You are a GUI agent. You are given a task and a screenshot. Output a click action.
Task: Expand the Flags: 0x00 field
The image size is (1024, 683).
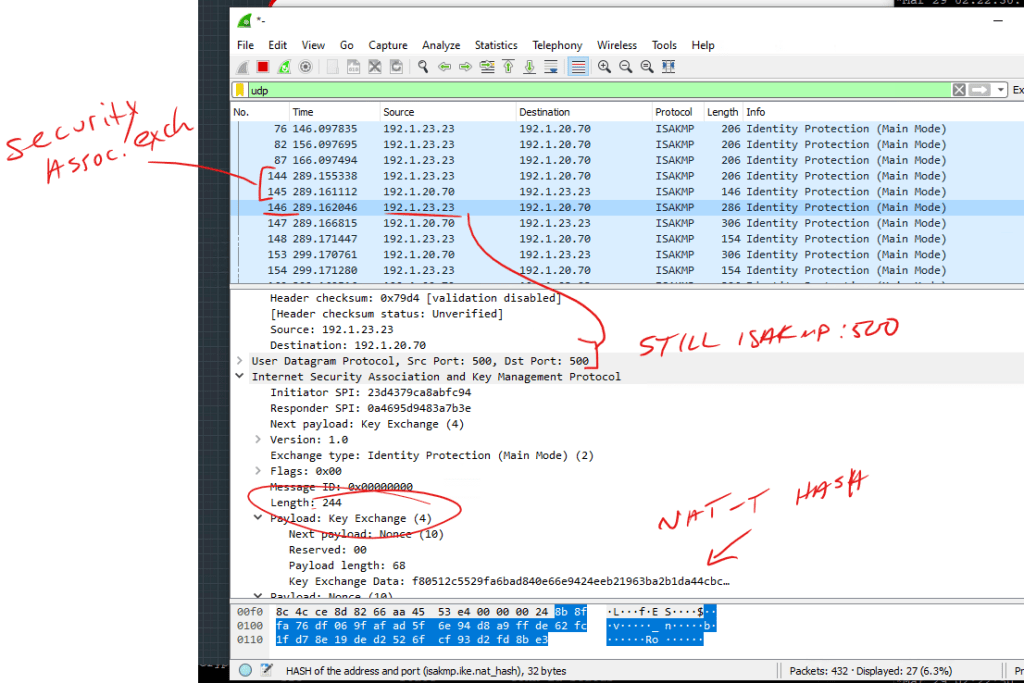[x=258, y=471]
